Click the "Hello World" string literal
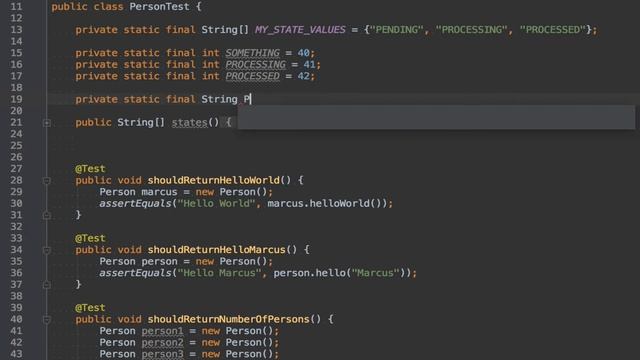 pos(216,203)
